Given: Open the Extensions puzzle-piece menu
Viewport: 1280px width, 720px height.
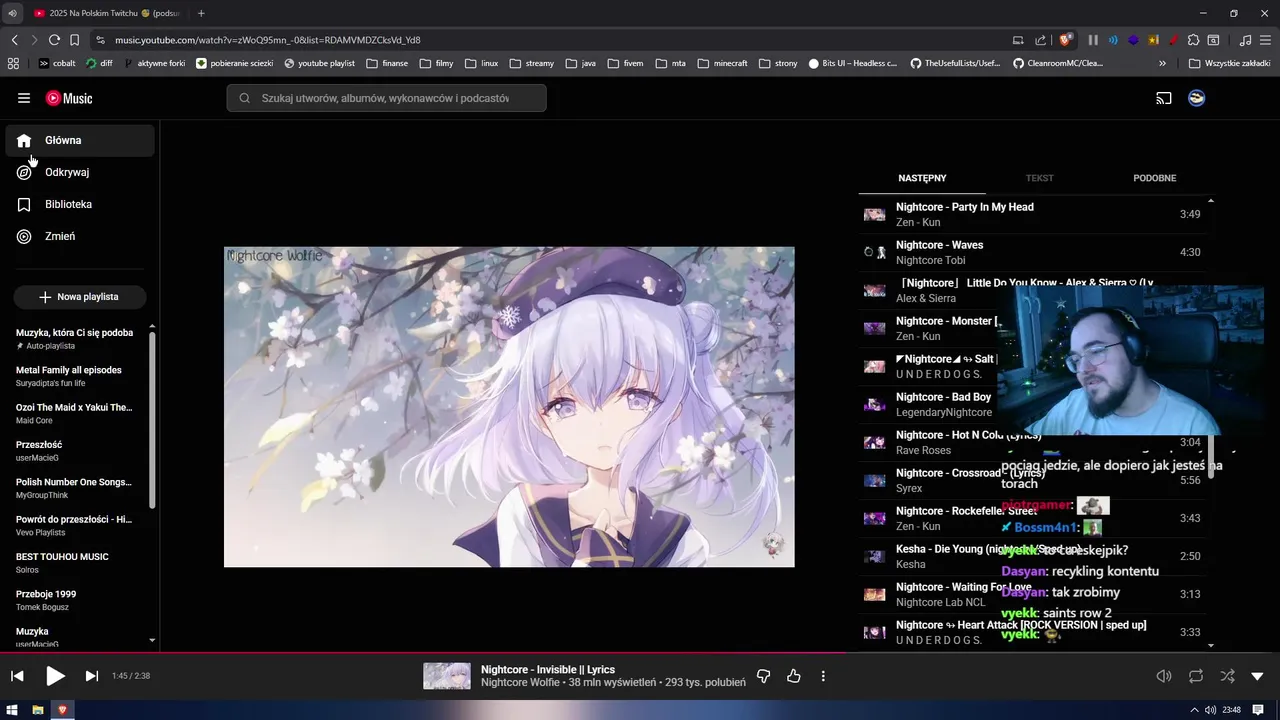Looking at the screenshot, I should click(x=1193, y=40).
